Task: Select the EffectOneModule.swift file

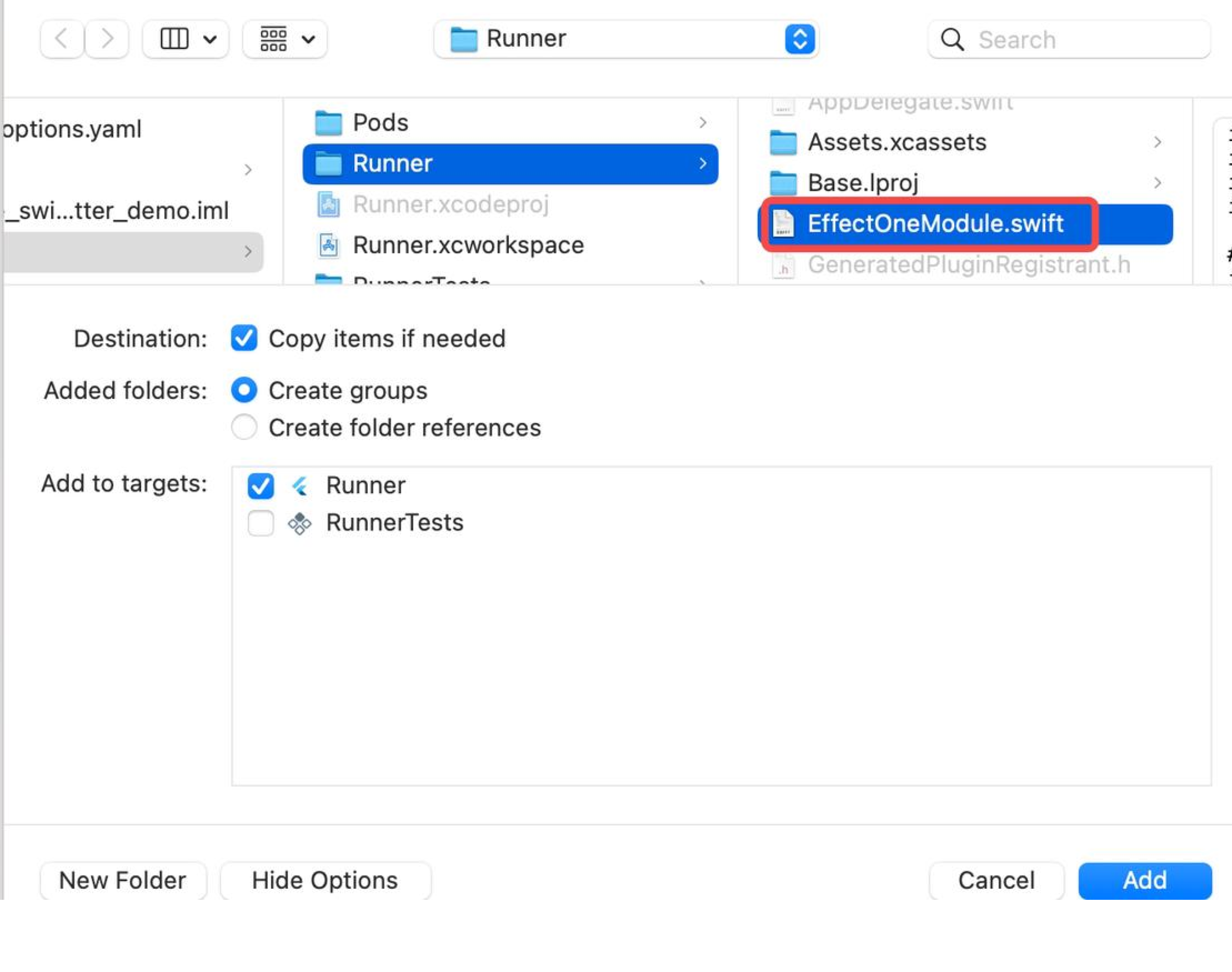Action: coord(965,224)
